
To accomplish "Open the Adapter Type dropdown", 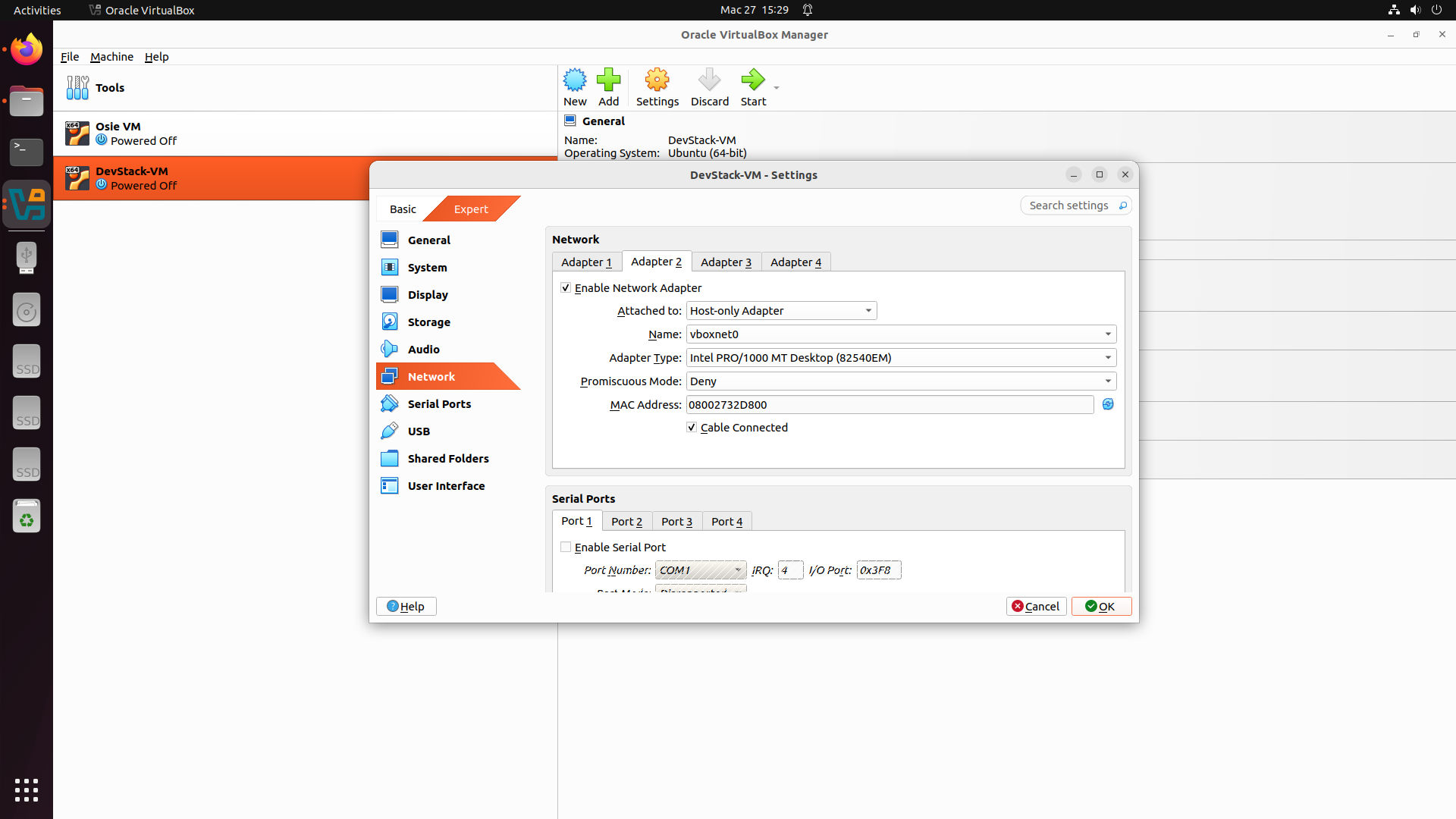I will pyautogui.click(x=901, y=357).
